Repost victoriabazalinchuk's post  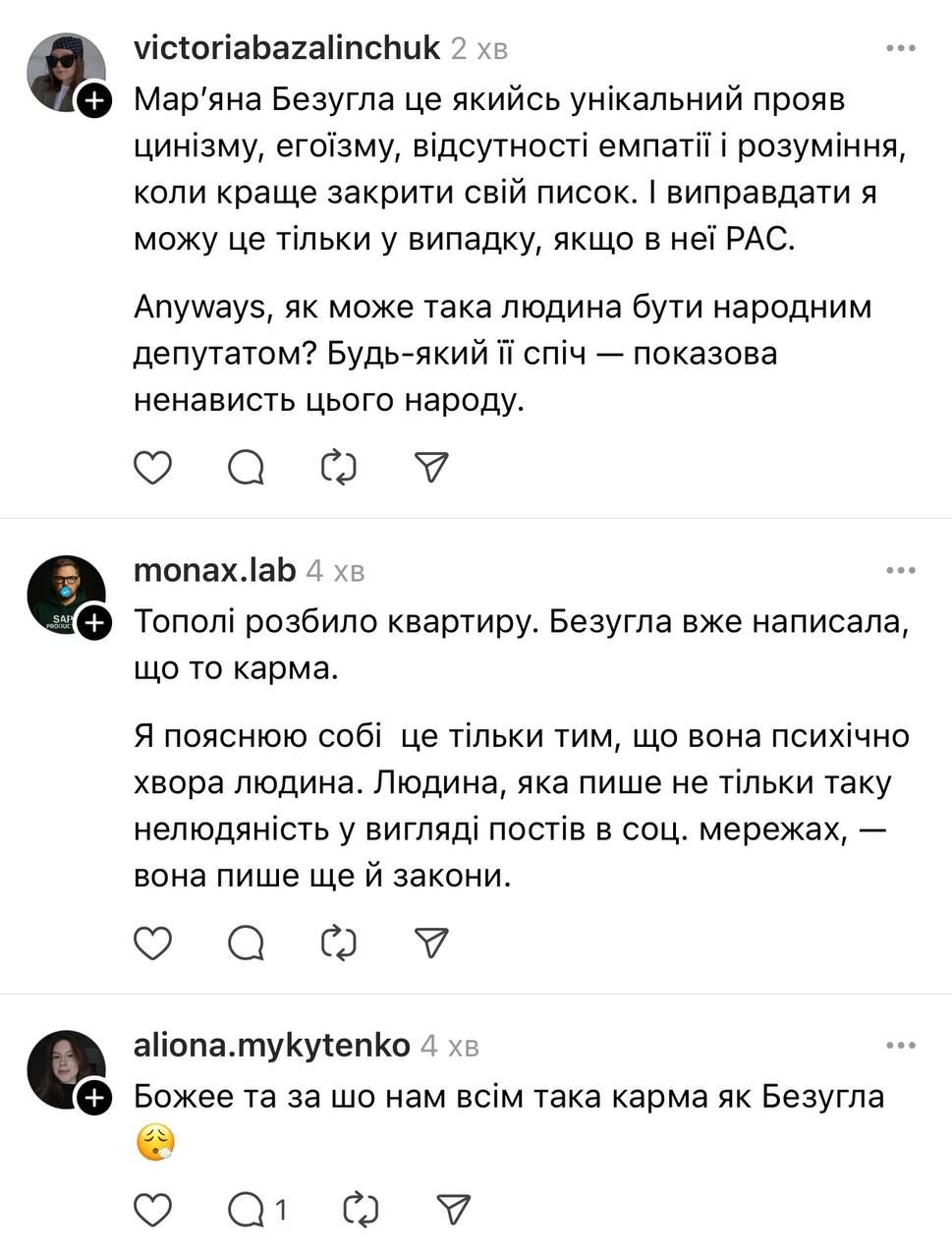click(339, 468)
